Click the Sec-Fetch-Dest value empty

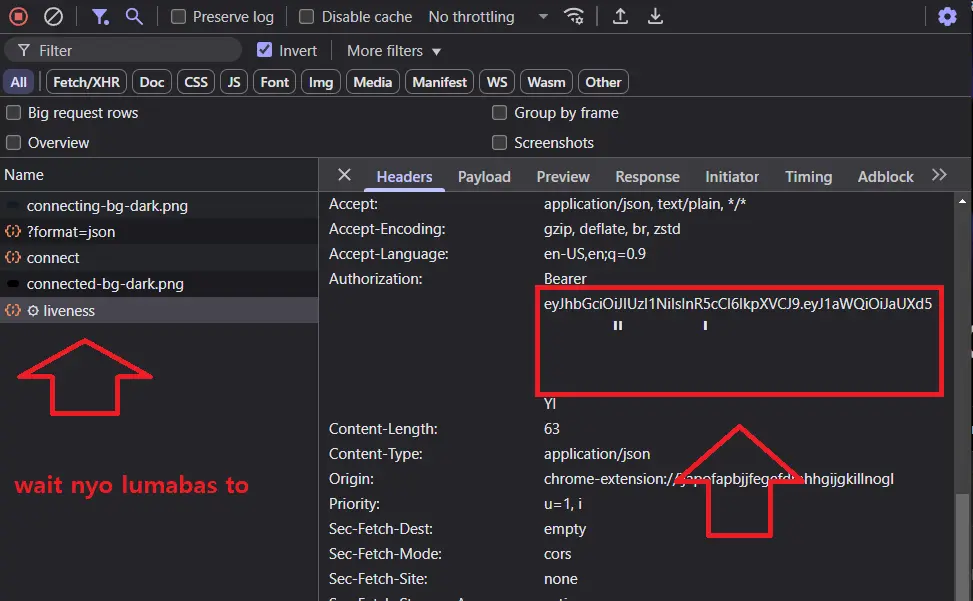click(x=565, y=528)
